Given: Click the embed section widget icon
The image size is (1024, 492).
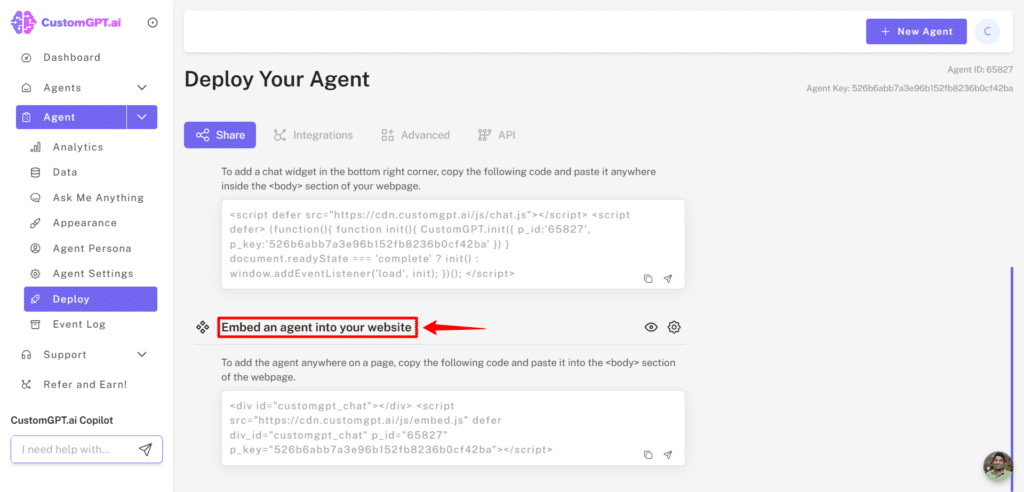Looking at the screenshot, I should pos(202,327).
